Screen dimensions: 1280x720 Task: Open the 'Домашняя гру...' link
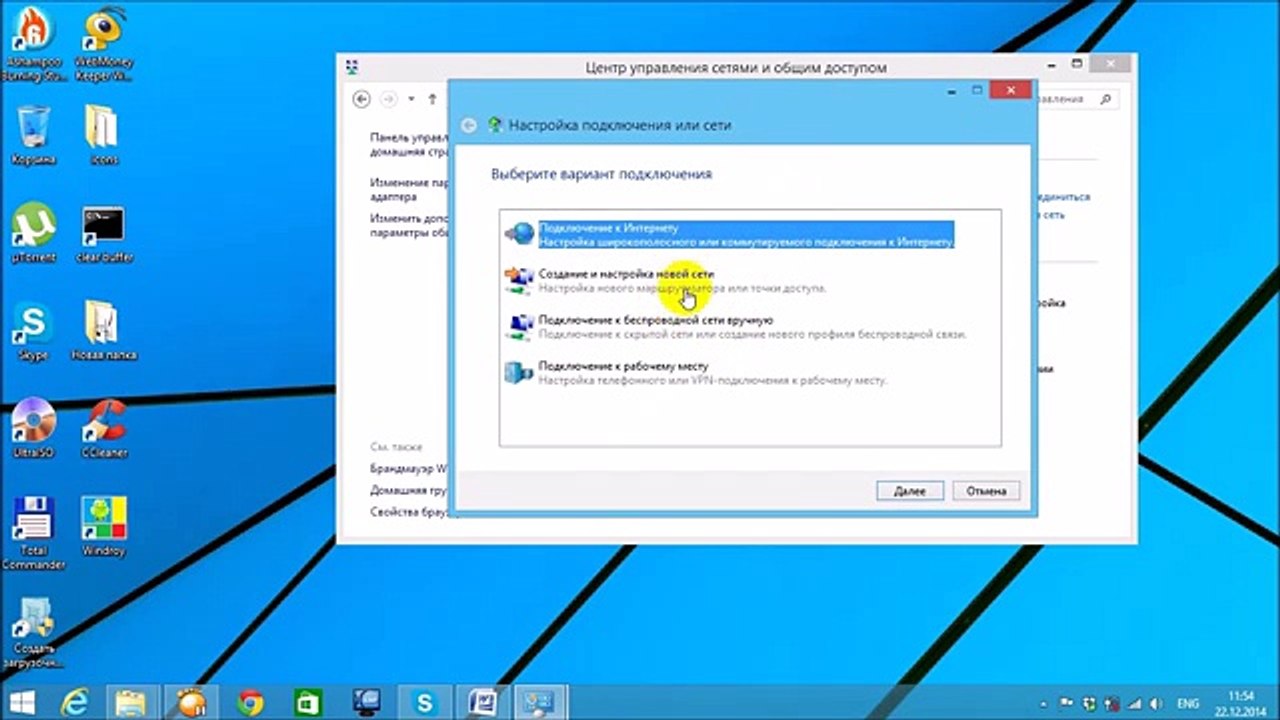(x=409, y=491)
